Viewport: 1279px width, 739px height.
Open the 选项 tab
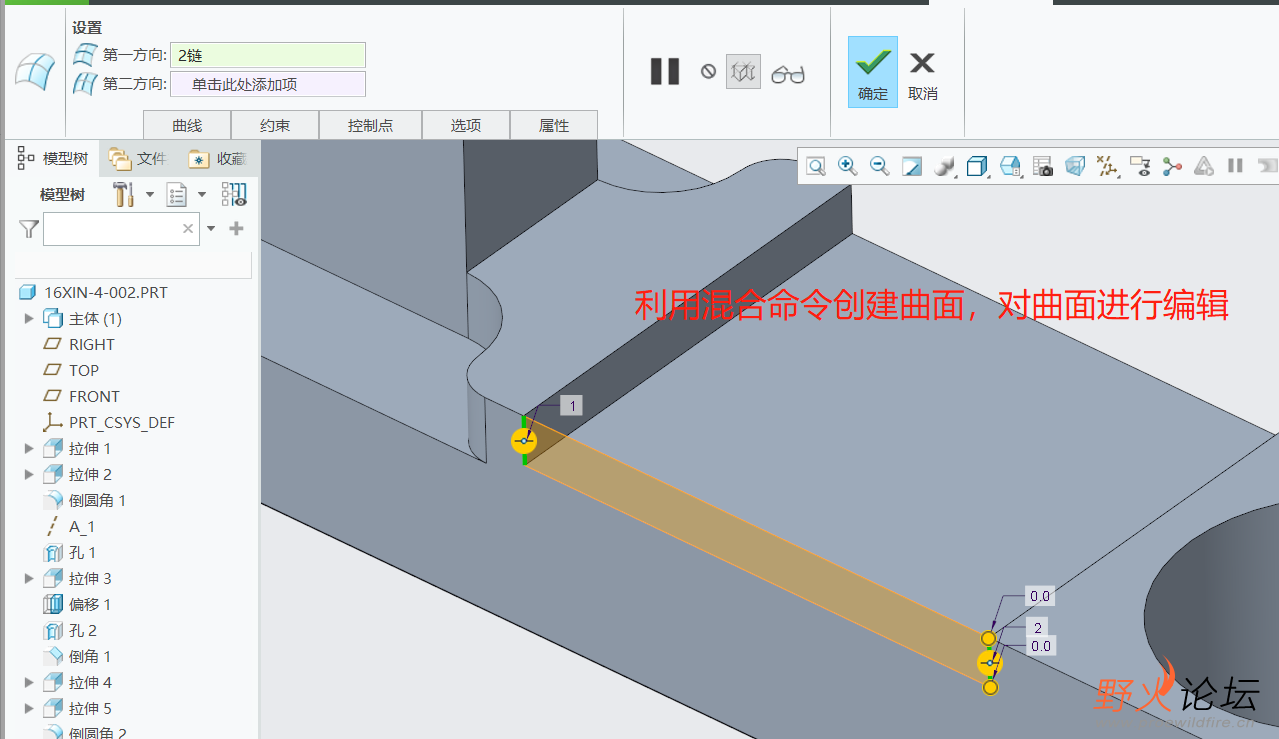pos(466,125)
